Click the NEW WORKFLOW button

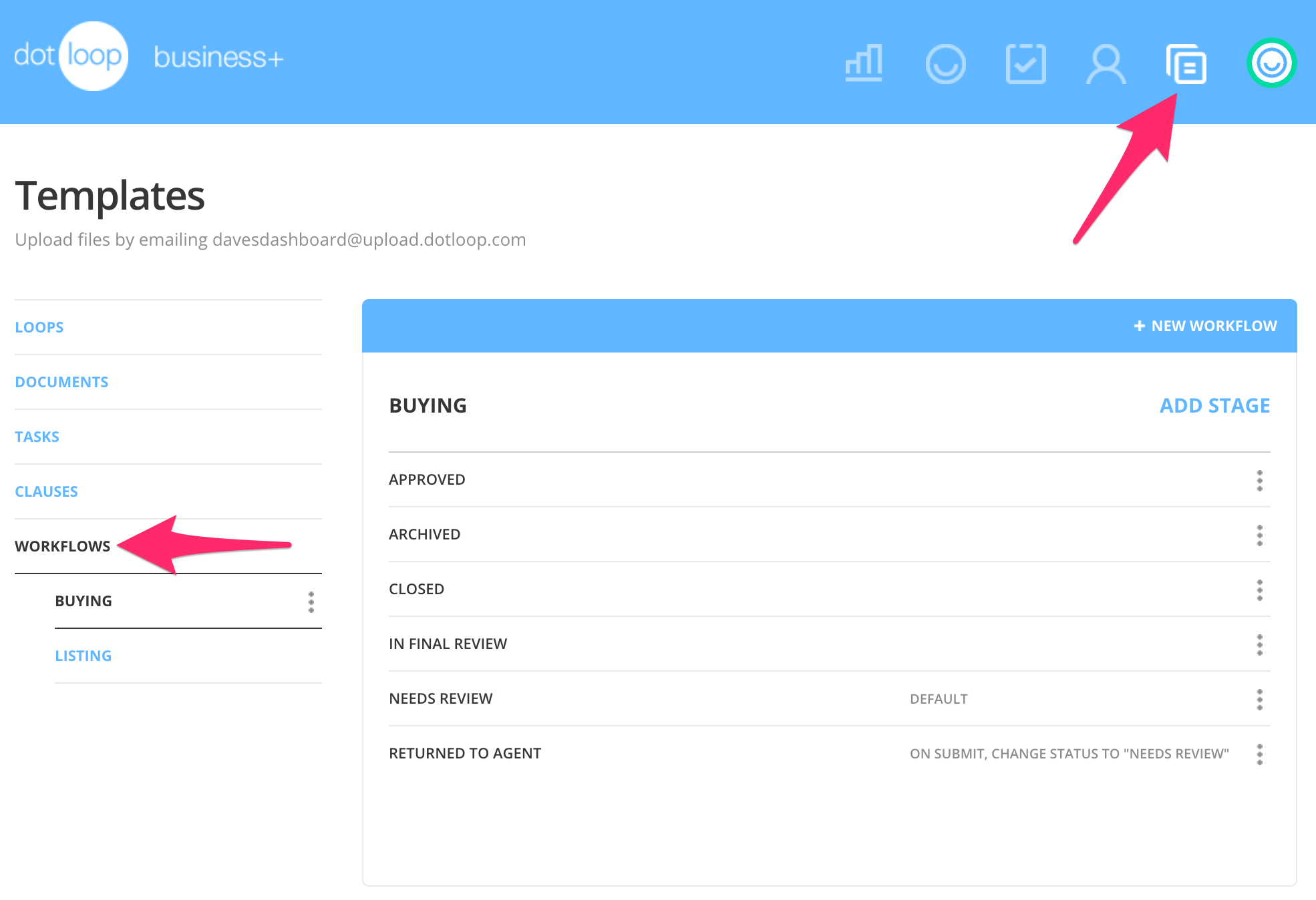1203,326
